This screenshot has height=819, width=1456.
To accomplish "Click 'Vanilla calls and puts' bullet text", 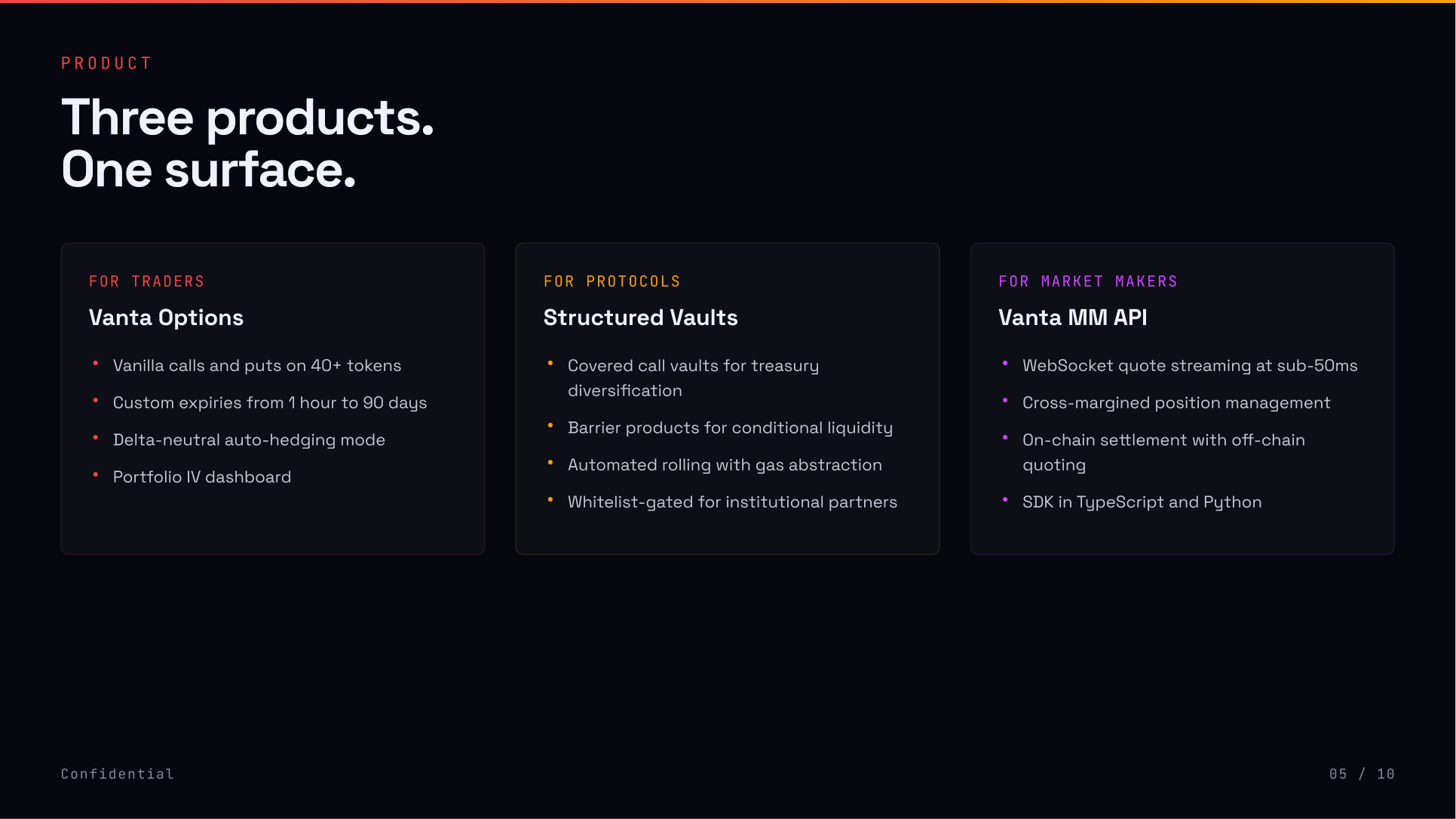I will click(256, 366).
